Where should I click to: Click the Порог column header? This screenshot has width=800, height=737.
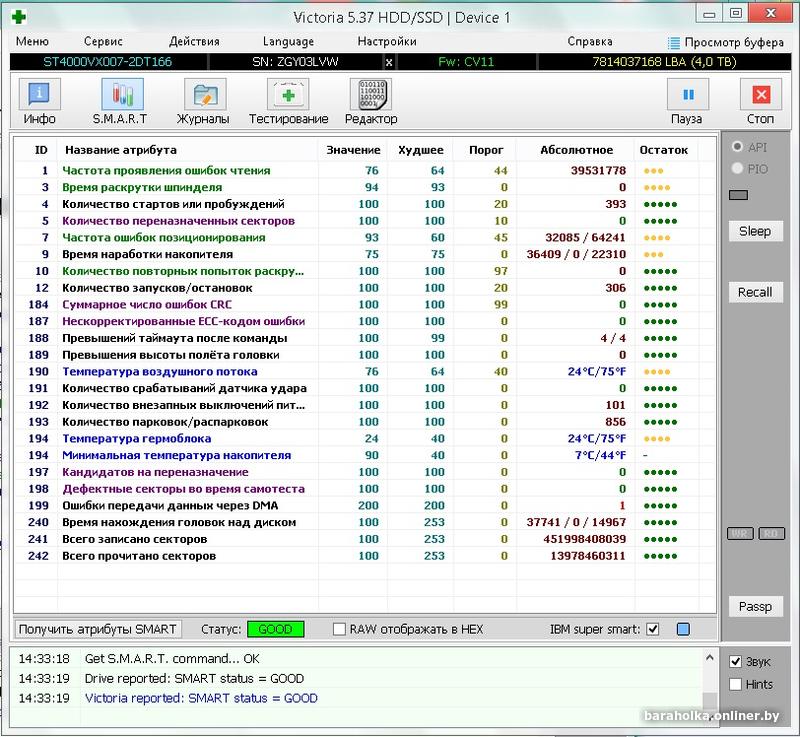[x=486, y=150]
